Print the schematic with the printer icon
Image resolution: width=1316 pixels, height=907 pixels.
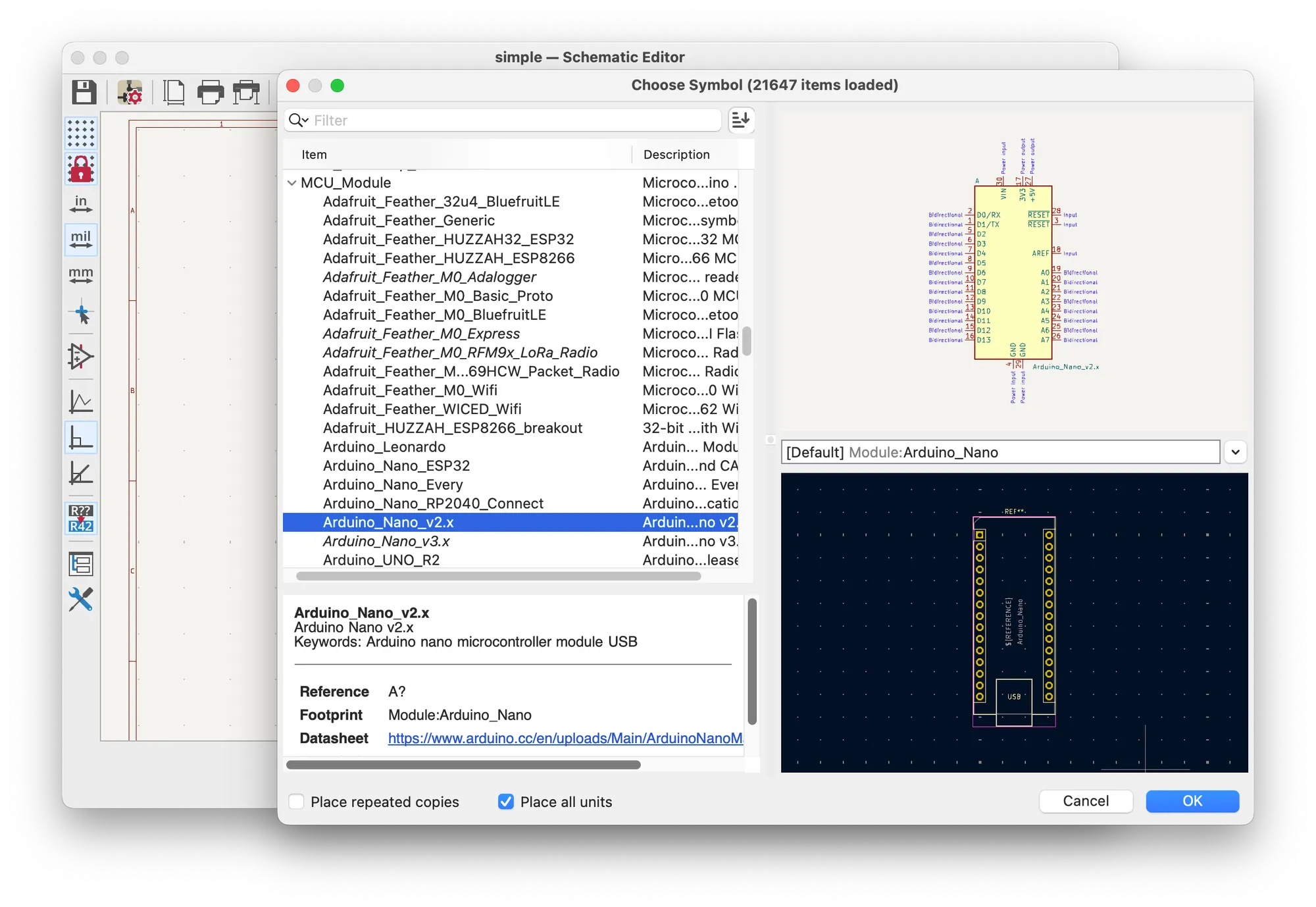211,92
